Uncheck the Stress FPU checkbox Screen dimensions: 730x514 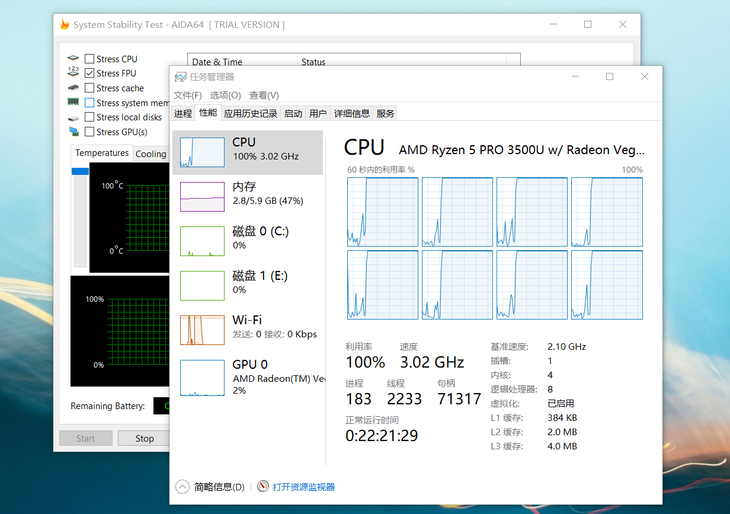tap(89, 73)
